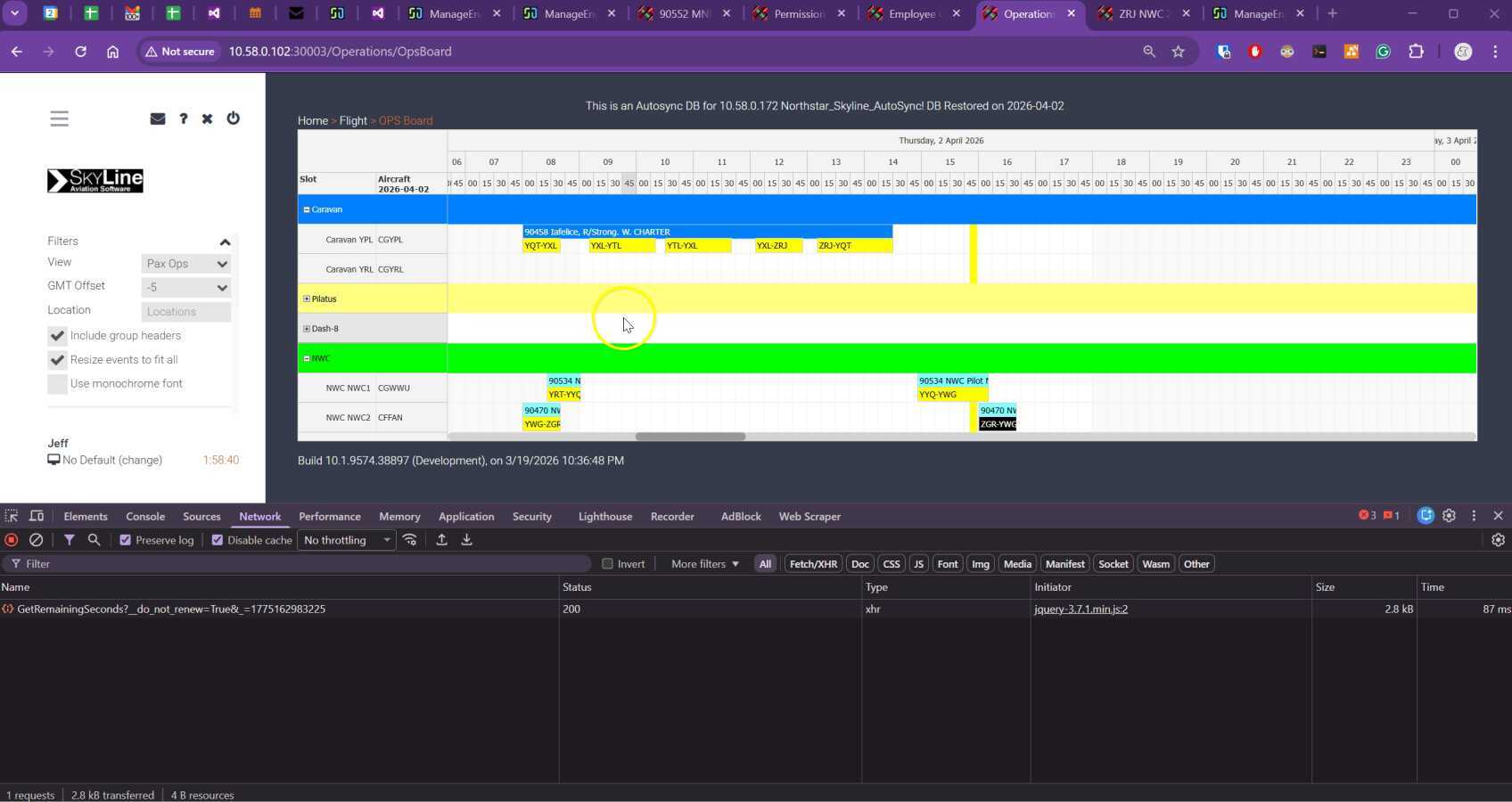Open the No throttling dropdown
Image resolution: width=1512 pixels, height=802 pixels.
point(346,540)
